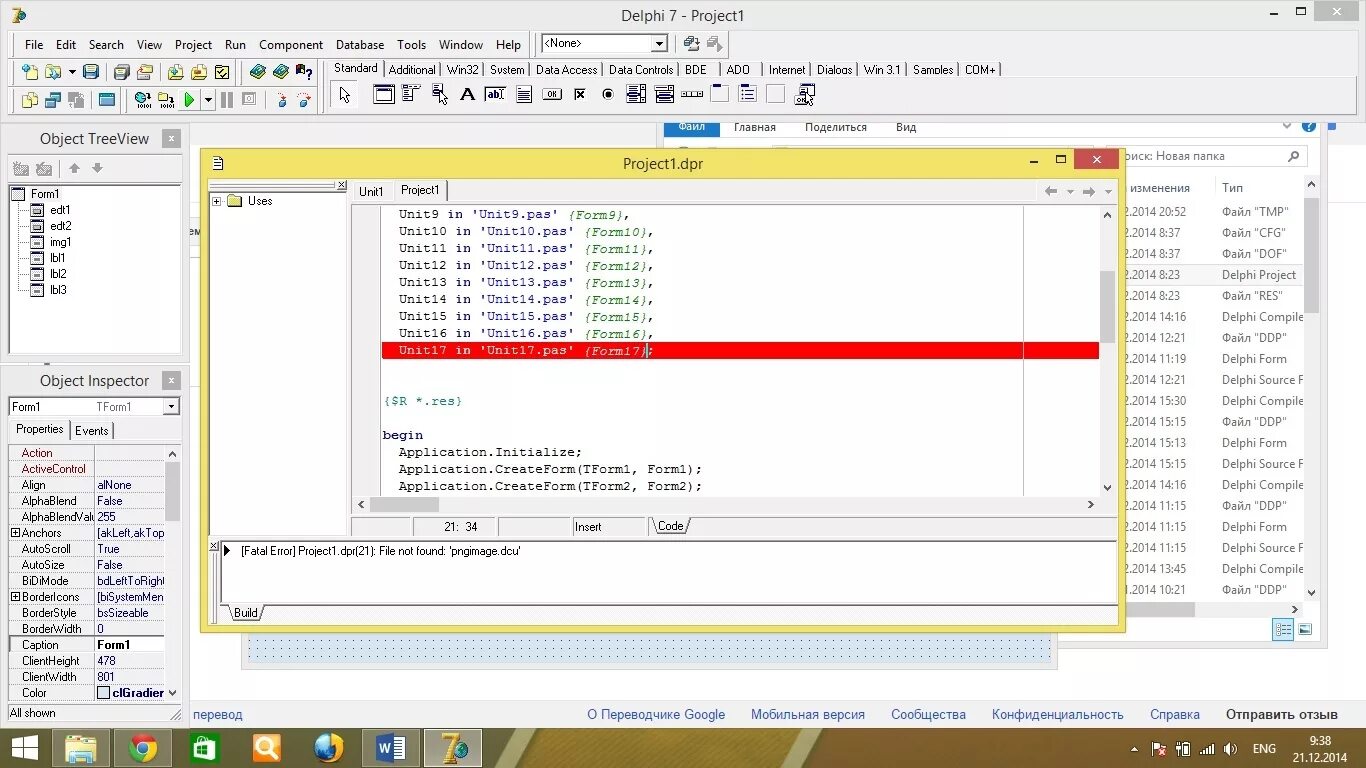
Task: Click the View Form toolbar icon
Action: (53, 99)
